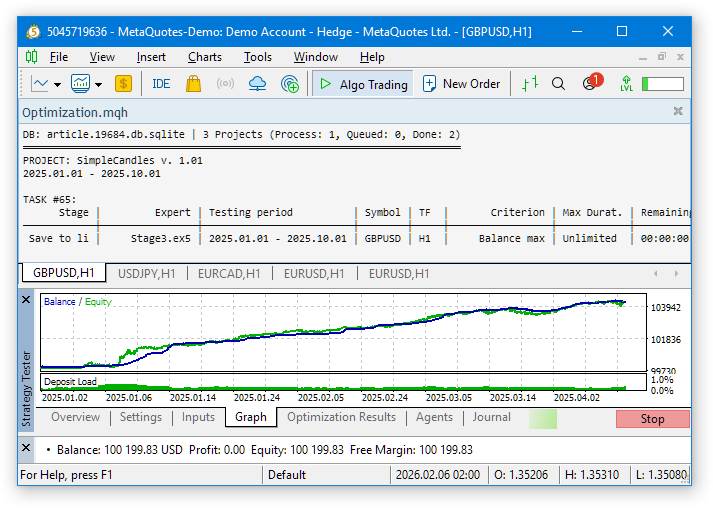This screenshot has width=713, height=508.
Task: Open the chart type line icon
Action: click(x=40, y=84)
